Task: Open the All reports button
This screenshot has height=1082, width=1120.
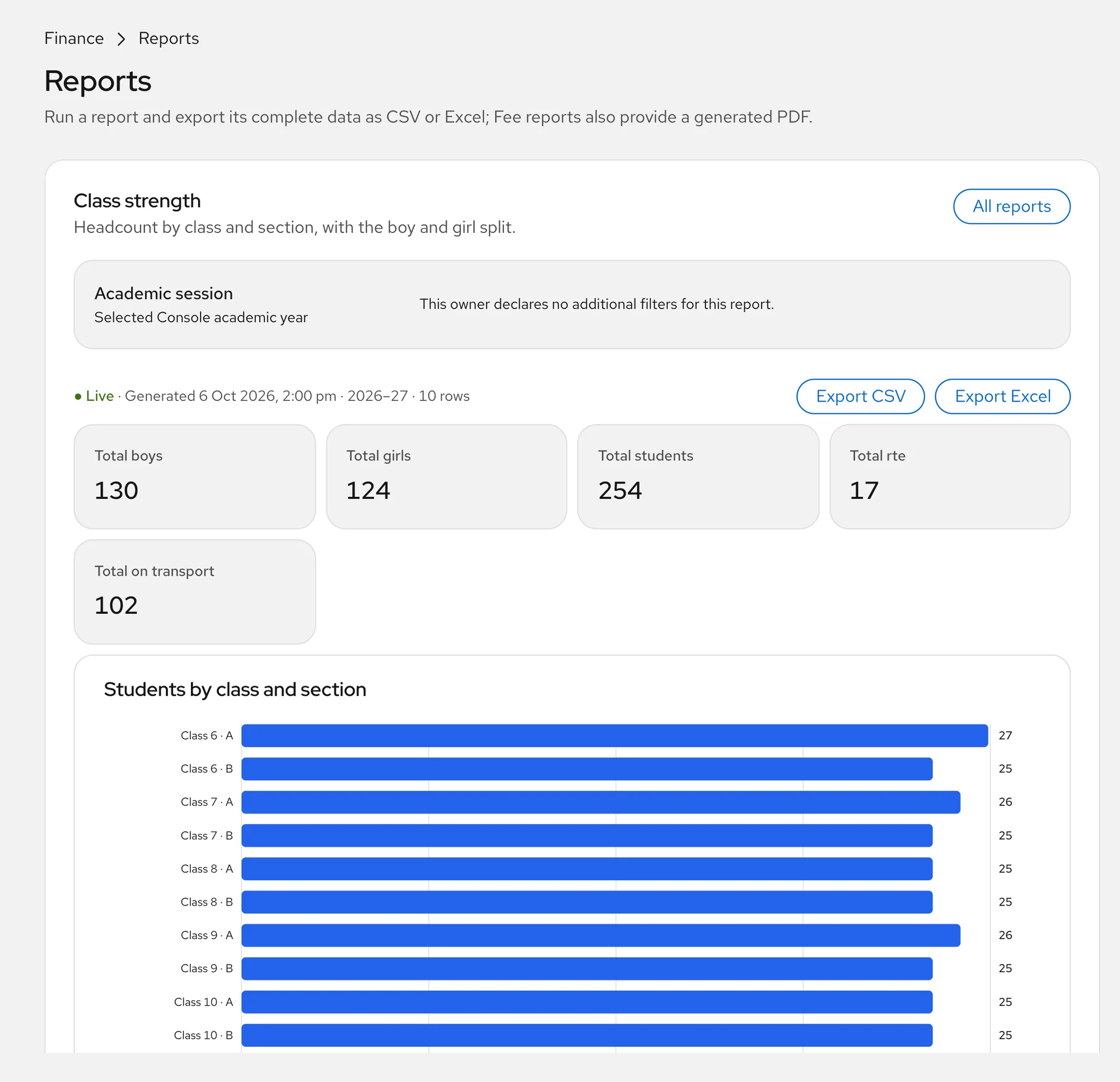Action: (x=1011, y=206)
